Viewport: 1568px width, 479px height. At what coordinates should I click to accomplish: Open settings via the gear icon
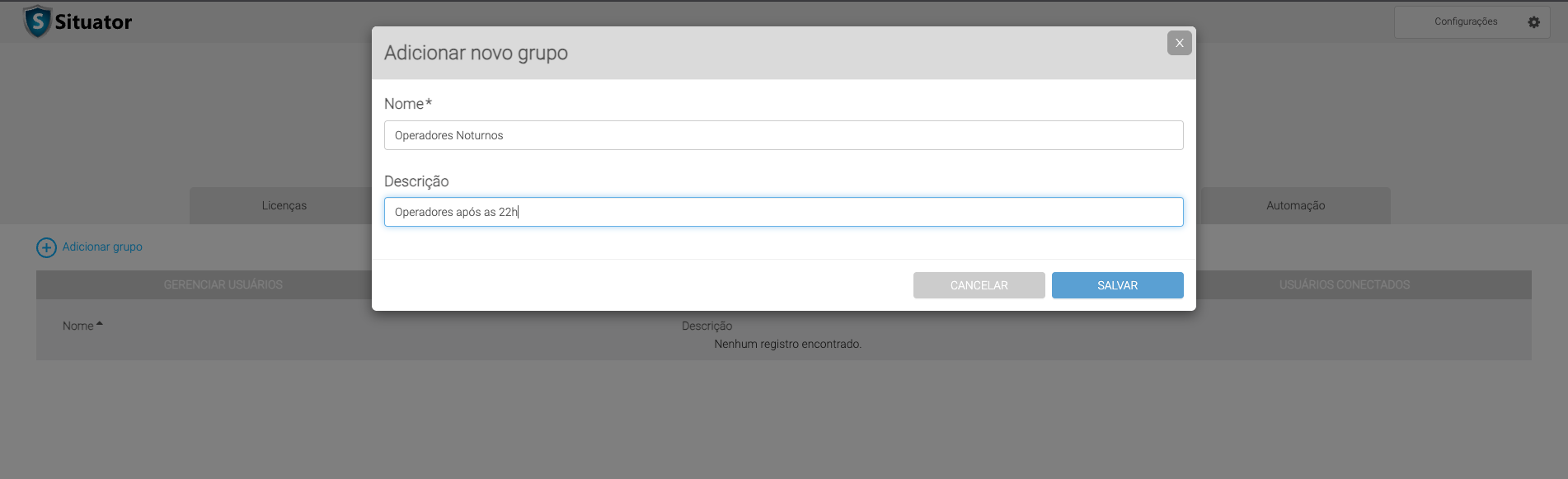(x=1533, y=22)
